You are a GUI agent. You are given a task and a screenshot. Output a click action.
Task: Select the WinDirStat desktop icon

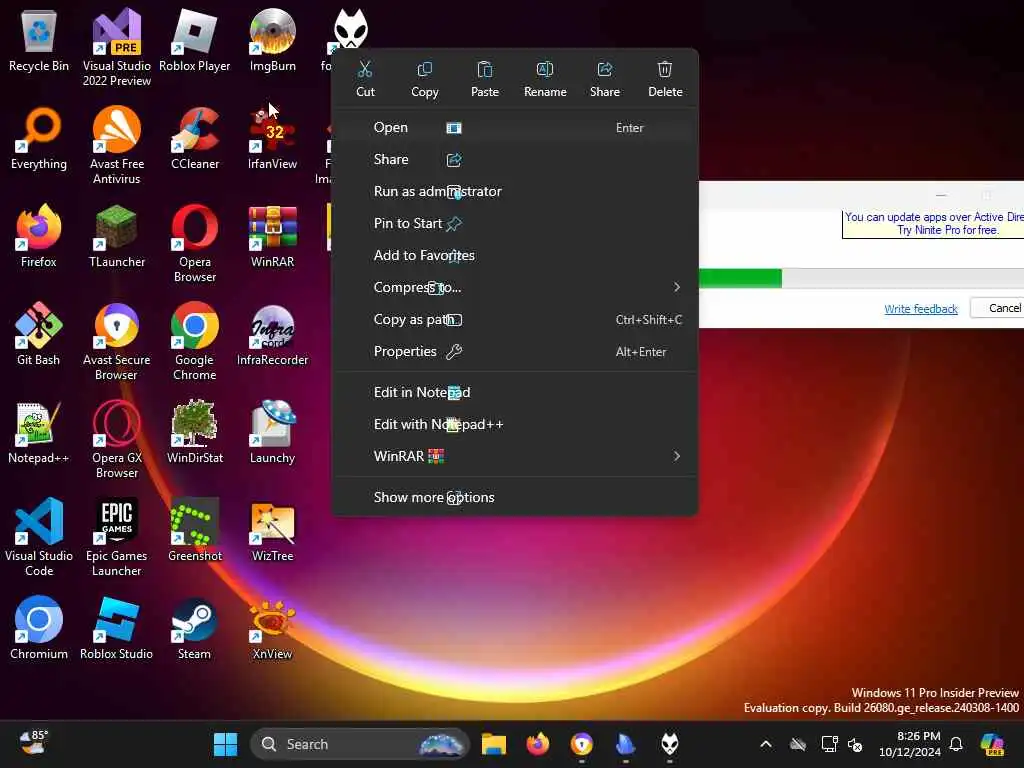pyautogui.click(x=195, y=433)
